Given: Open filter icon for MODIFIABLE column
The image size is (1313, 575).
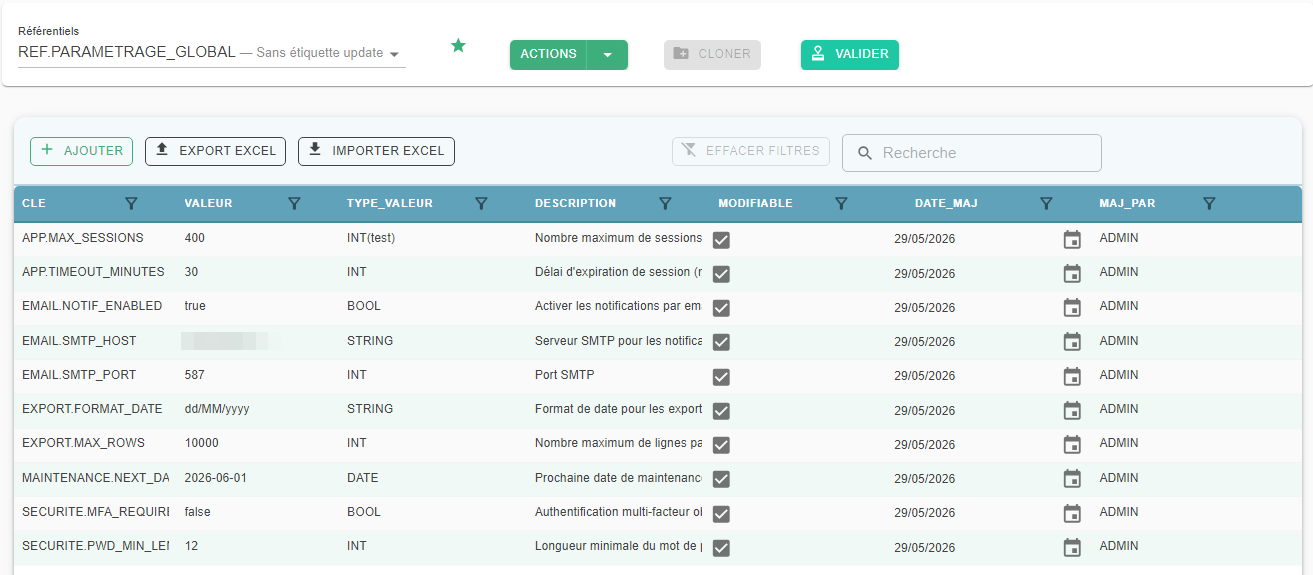Looking at the screenshot, I should [841, 203].
